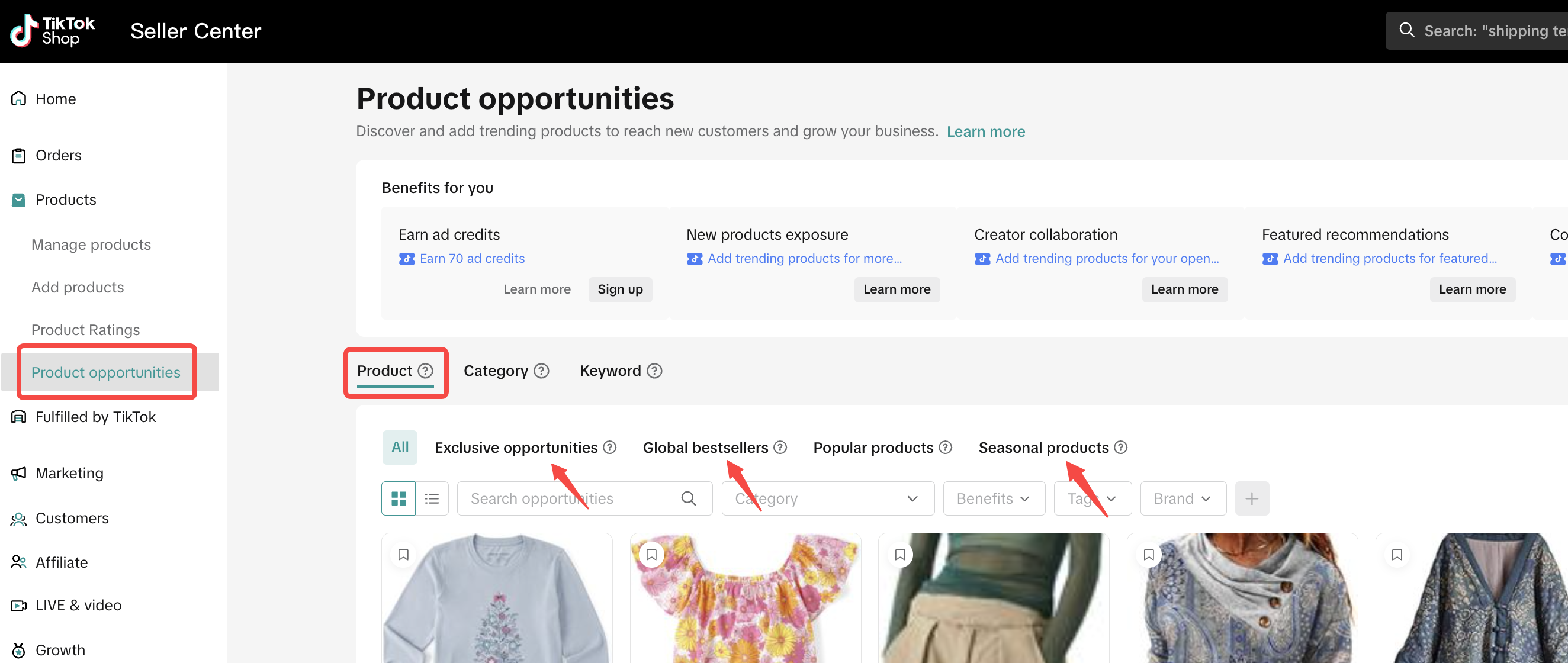Screen dimensions: 1568x663
Task: Switch to list view layout
Action: pos(432,499)
